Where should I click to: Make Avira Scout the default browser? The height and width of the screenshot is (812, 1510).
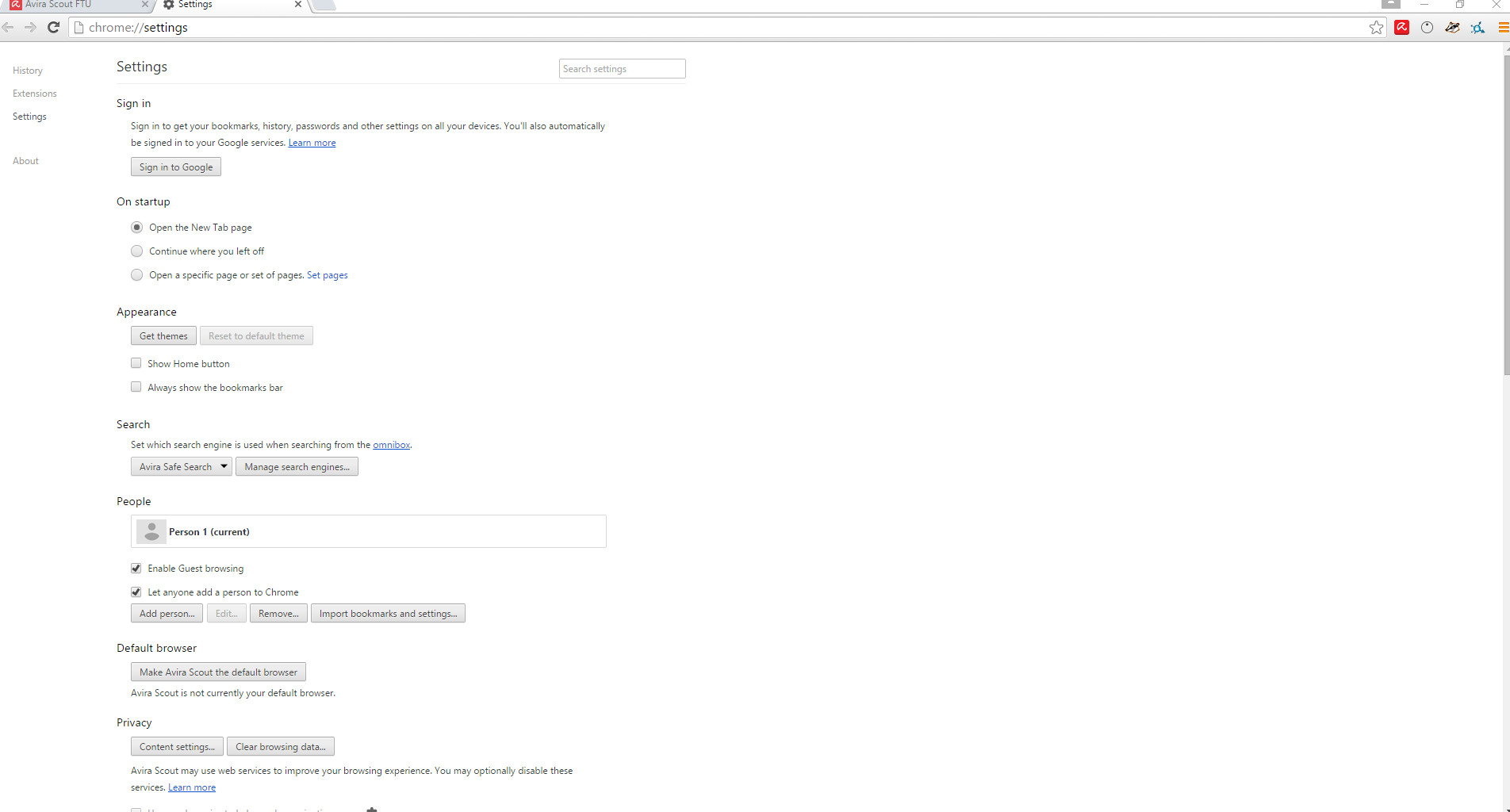coord(218,672)
